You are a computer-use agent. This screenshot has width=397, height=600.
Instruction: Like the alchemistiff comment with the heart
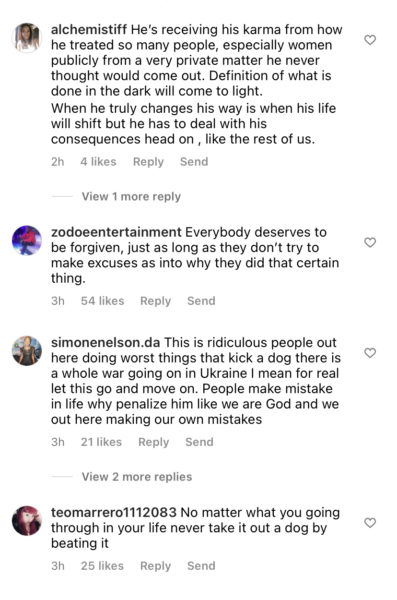[x=370, y=40]
